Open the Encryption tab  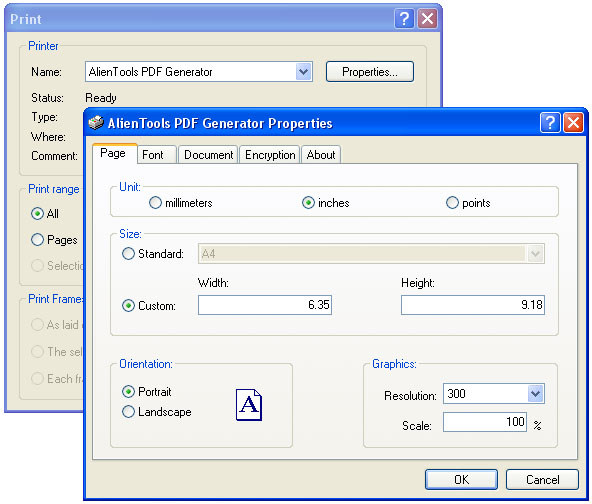[270, 155]
